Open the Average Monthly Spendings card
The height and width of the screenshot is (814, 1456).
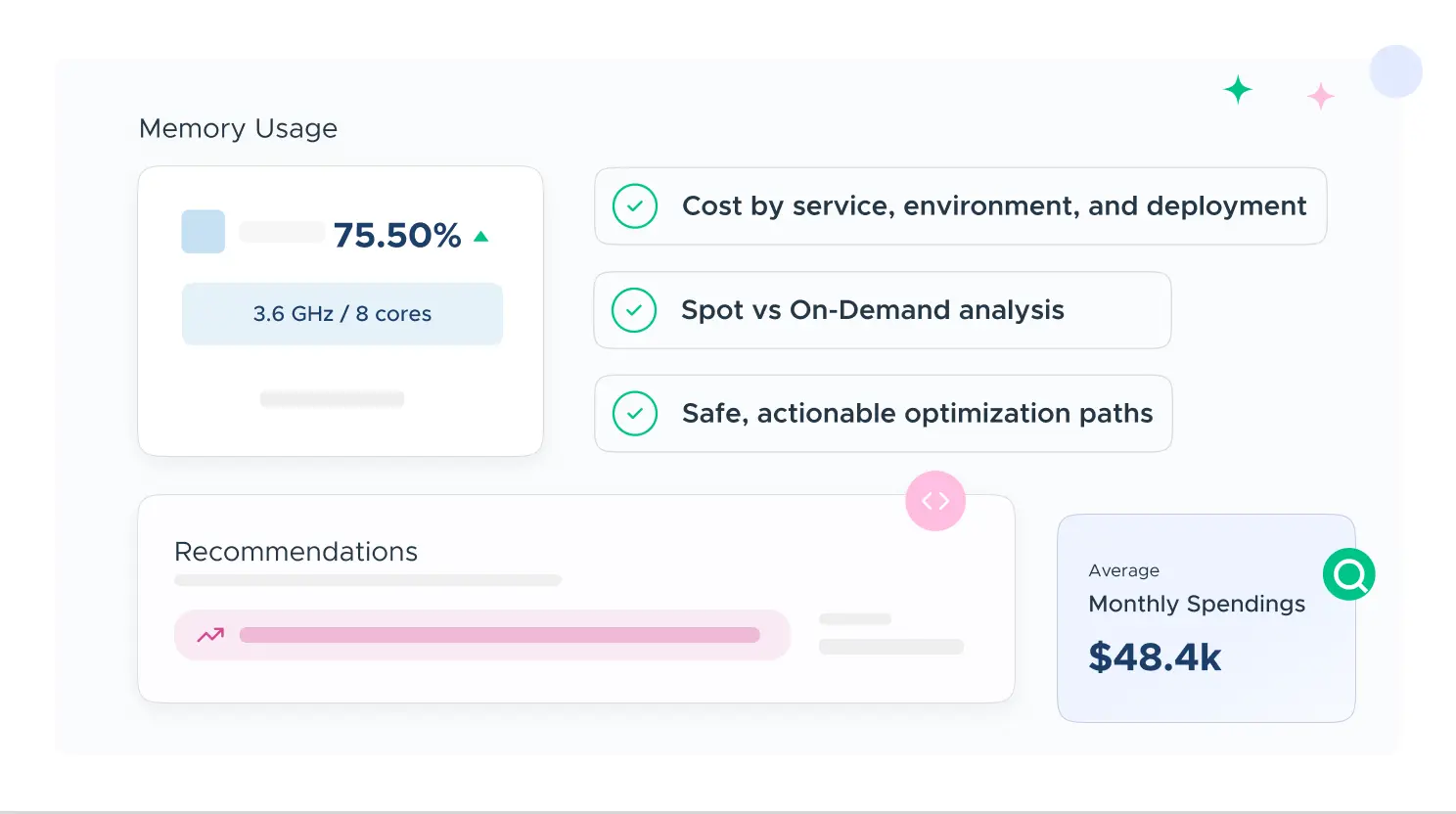[1206, 618]
